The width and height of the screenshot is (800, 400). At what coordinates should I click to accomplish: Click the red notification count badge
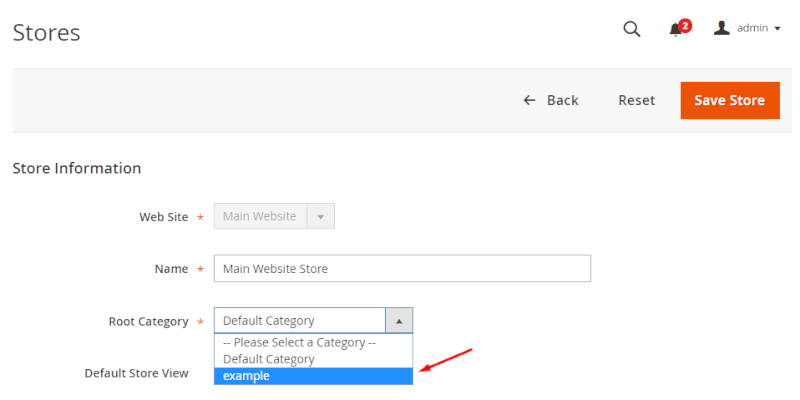pos(685,25)
